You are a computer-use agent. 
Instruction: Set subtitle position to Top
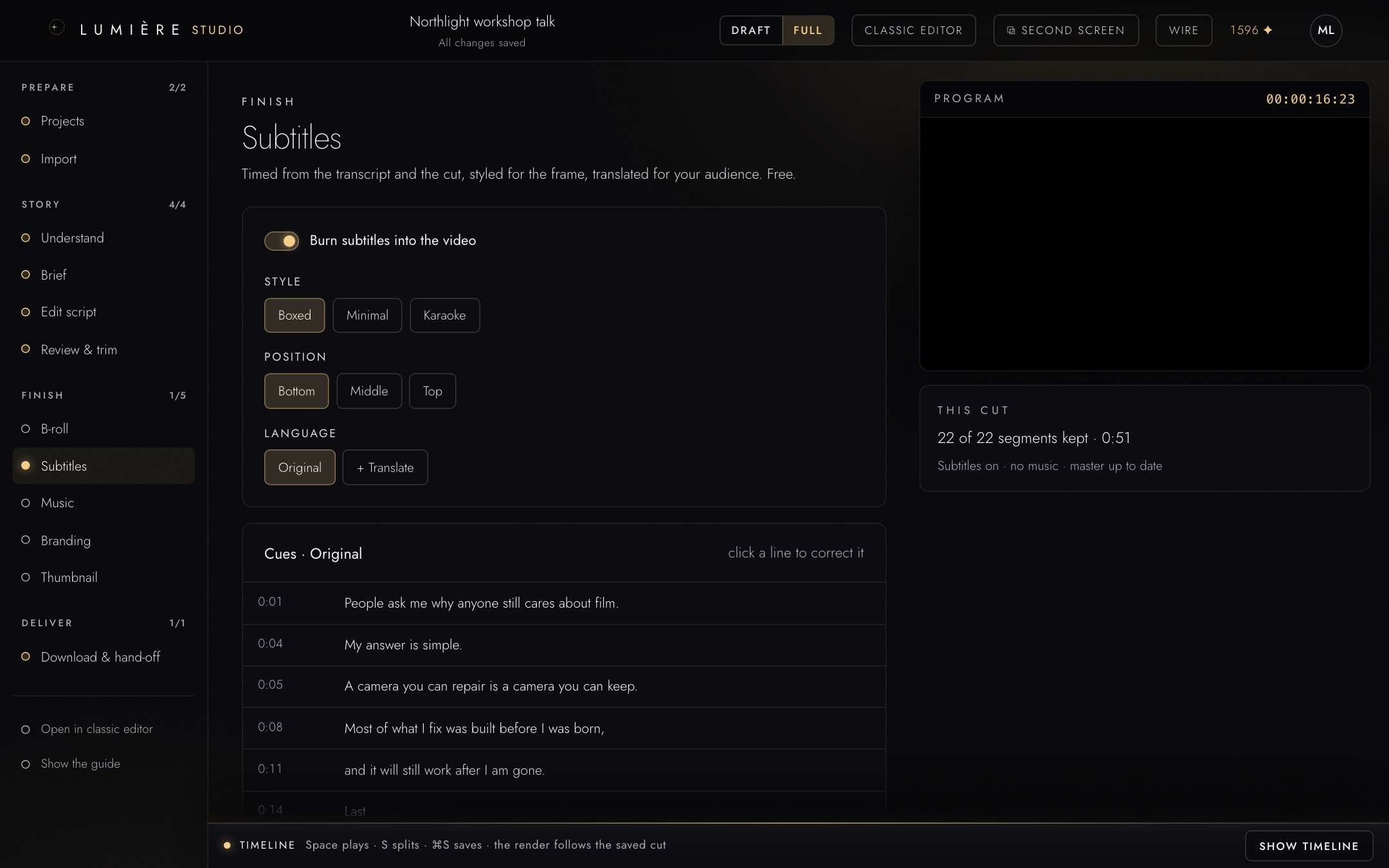click(x=432, y=391)
